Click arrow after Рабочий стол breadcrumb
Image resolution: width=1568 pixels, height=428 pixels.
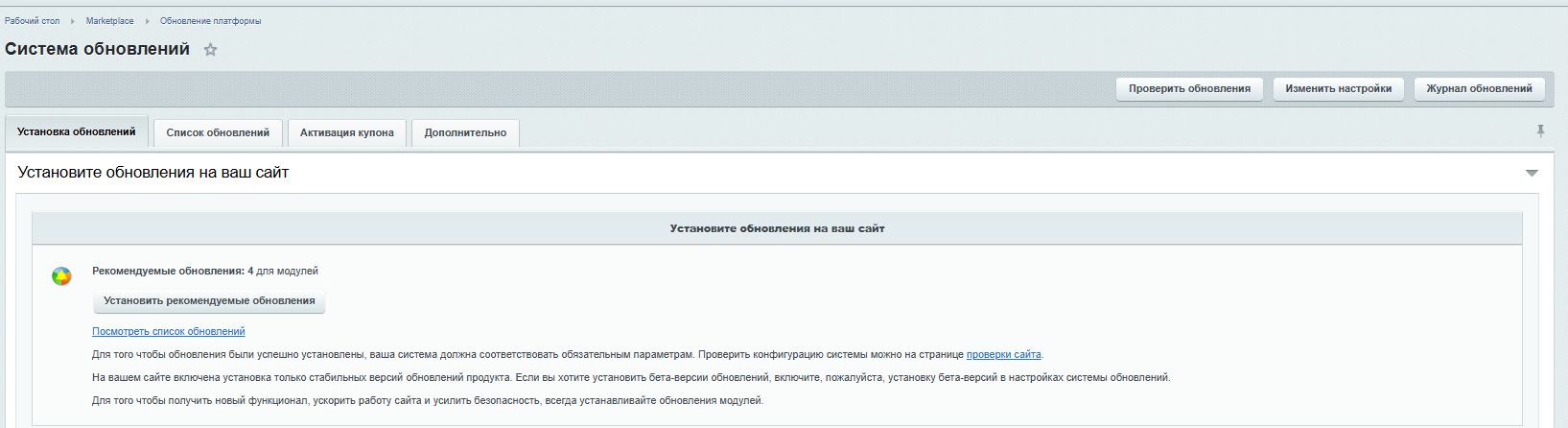73,21
